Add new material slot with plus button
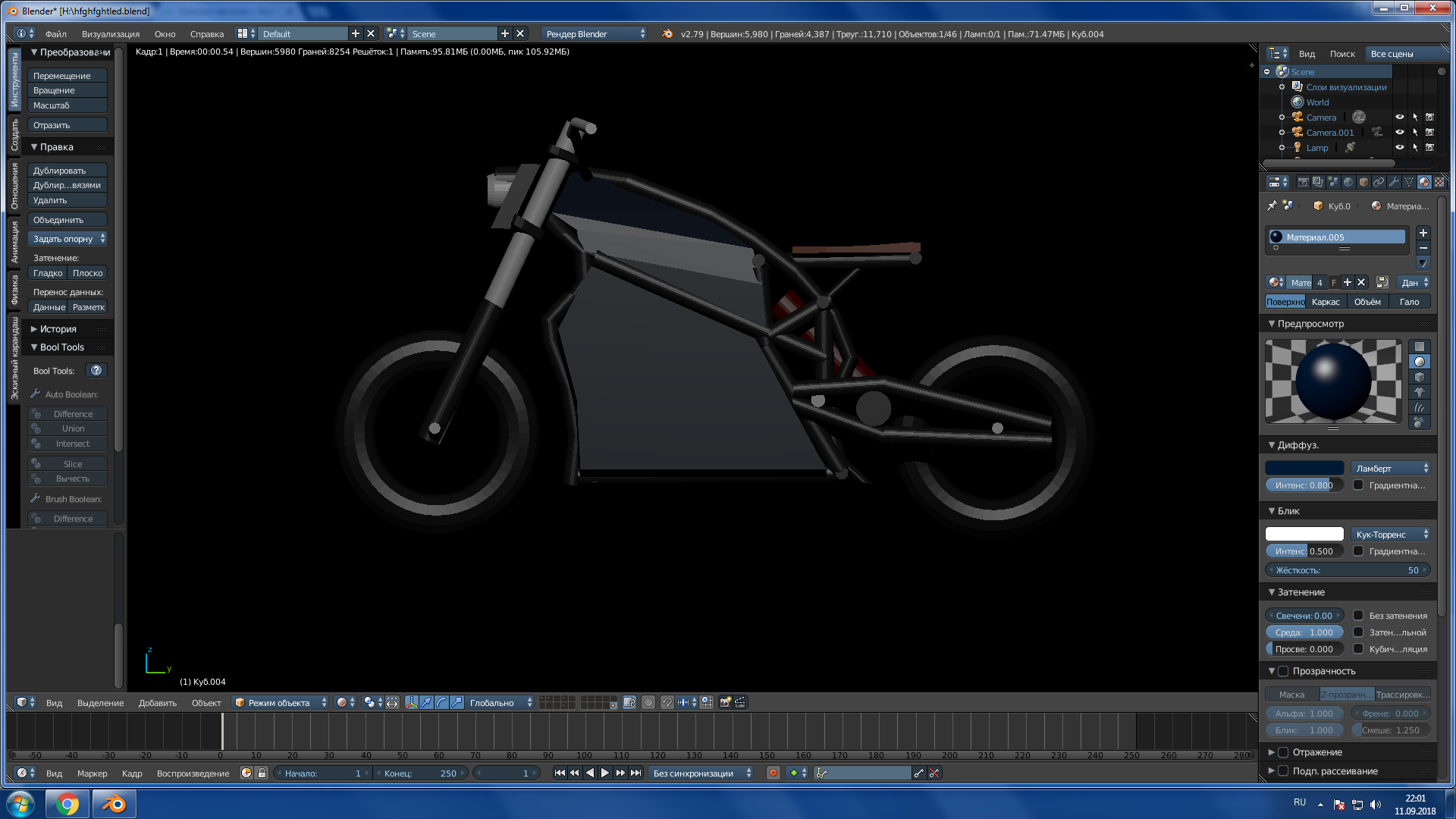This screenshot has height=819, width=1456. pyautogui.click(x=1423, y=233)
